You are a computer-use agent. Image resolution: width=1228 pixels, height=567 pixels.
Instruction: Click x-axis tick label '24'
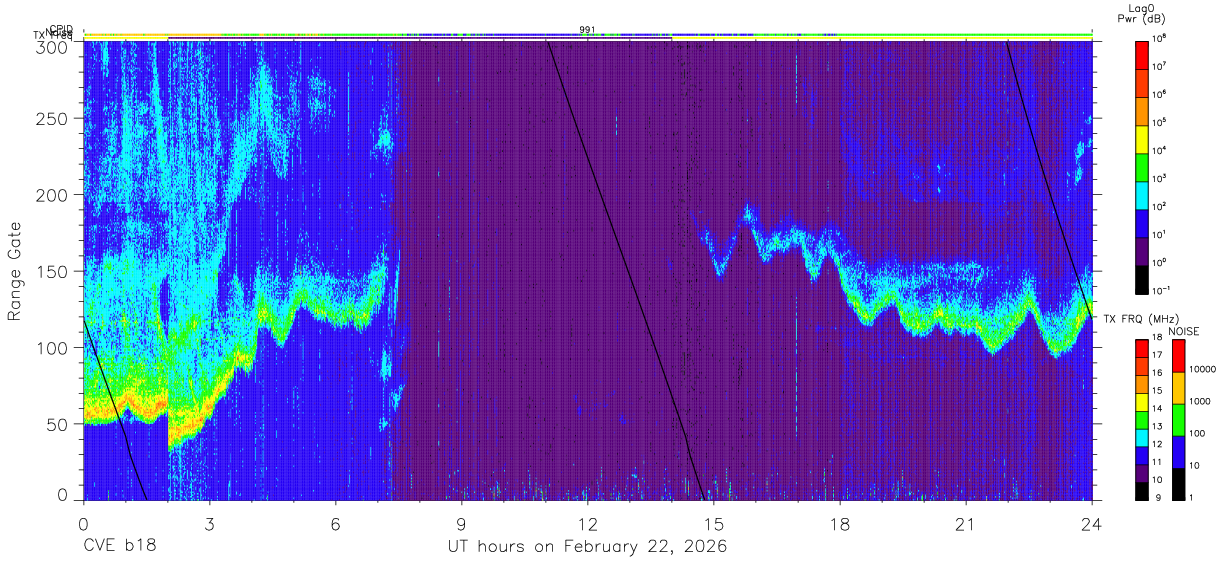[x=1092, y=524]
